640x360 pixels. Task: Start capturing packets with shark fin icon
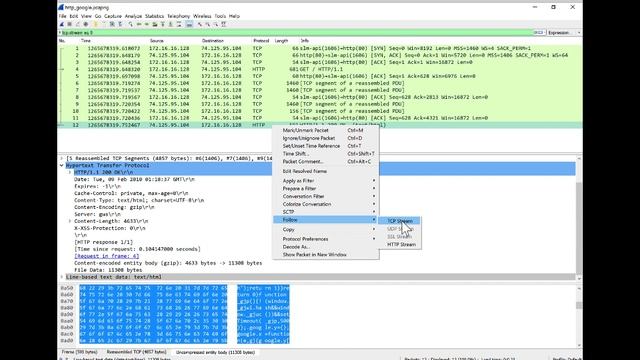click(x=62, y=24)
